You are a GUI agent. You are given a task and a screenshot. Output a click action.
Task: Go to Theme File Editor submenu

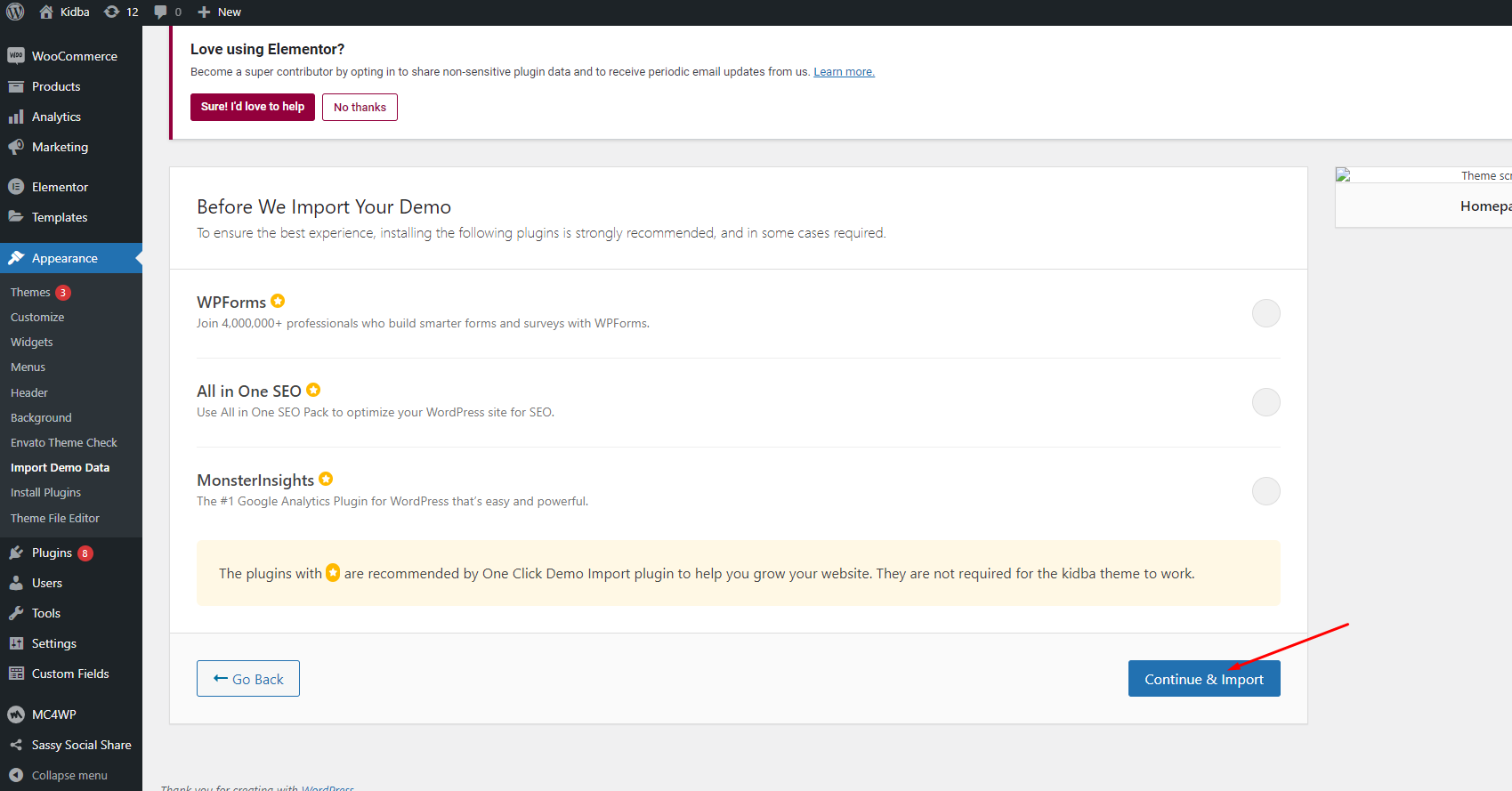coord(55,518)
